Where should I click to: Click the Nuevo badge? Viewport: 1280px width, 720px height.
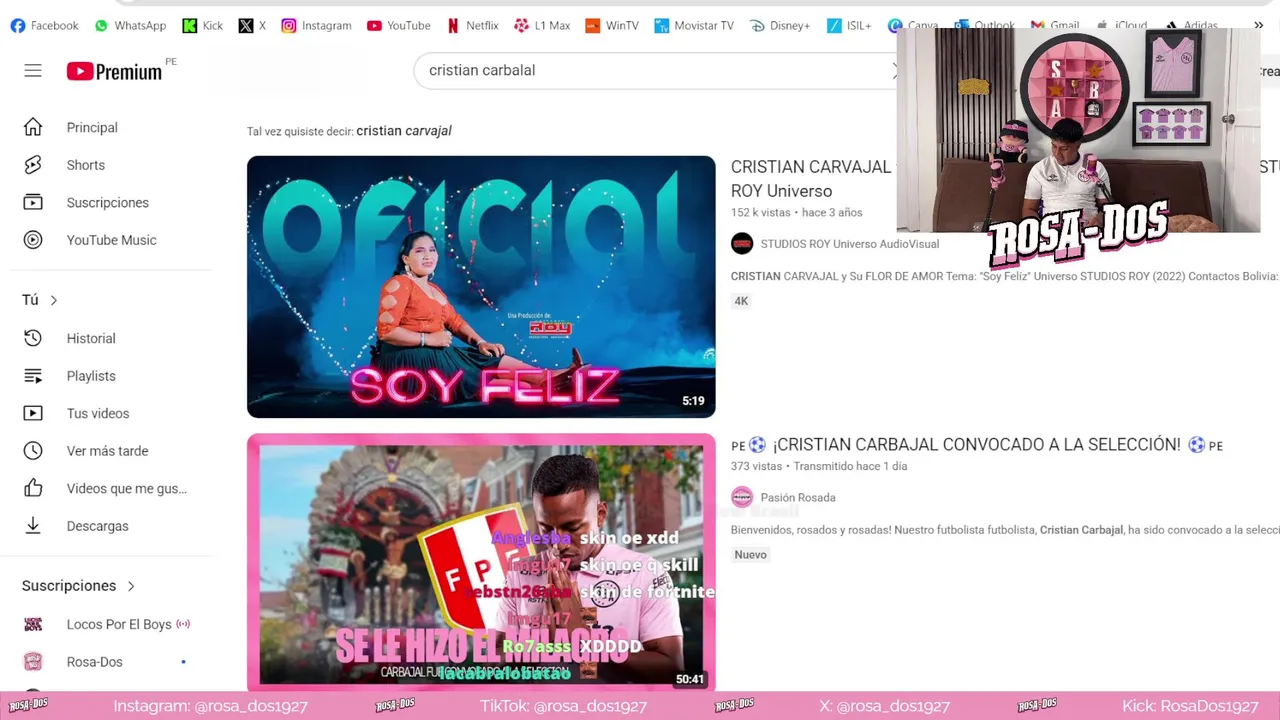click(751, 555)
